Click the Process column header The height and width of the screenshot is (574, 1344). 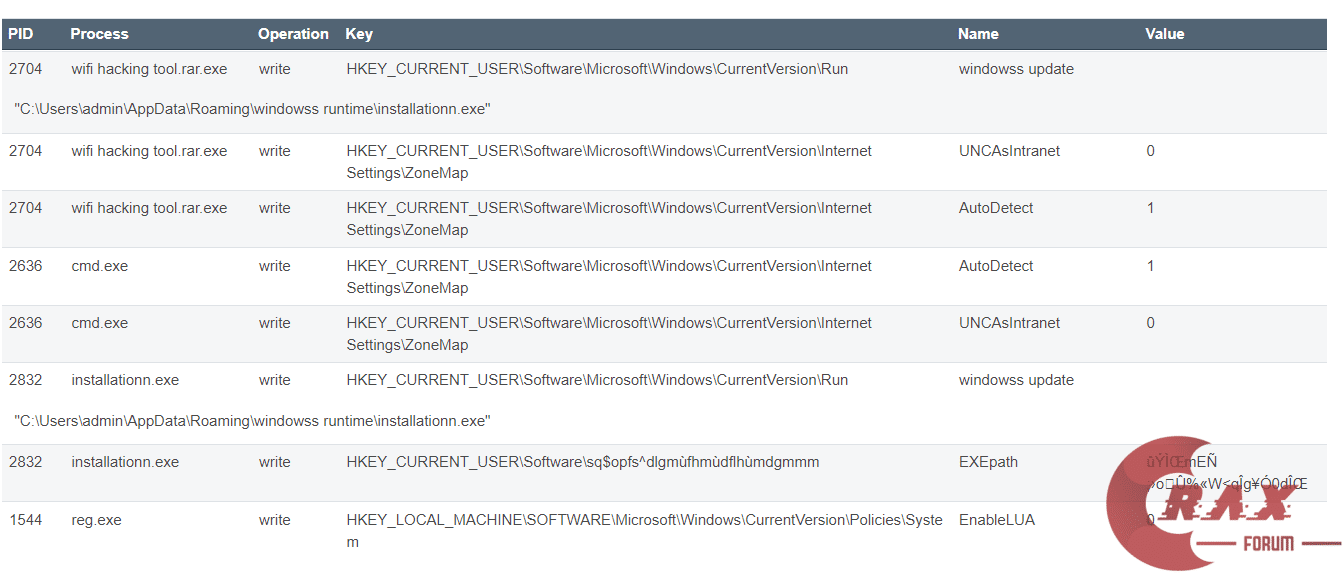pyautogui.click(x=99, y=34)
